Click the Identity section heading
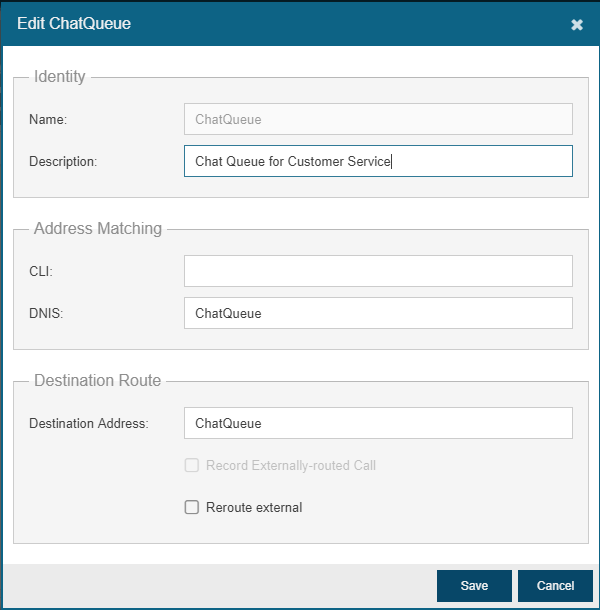This screenshot has height=610, width=600. [x=60, y=76]
